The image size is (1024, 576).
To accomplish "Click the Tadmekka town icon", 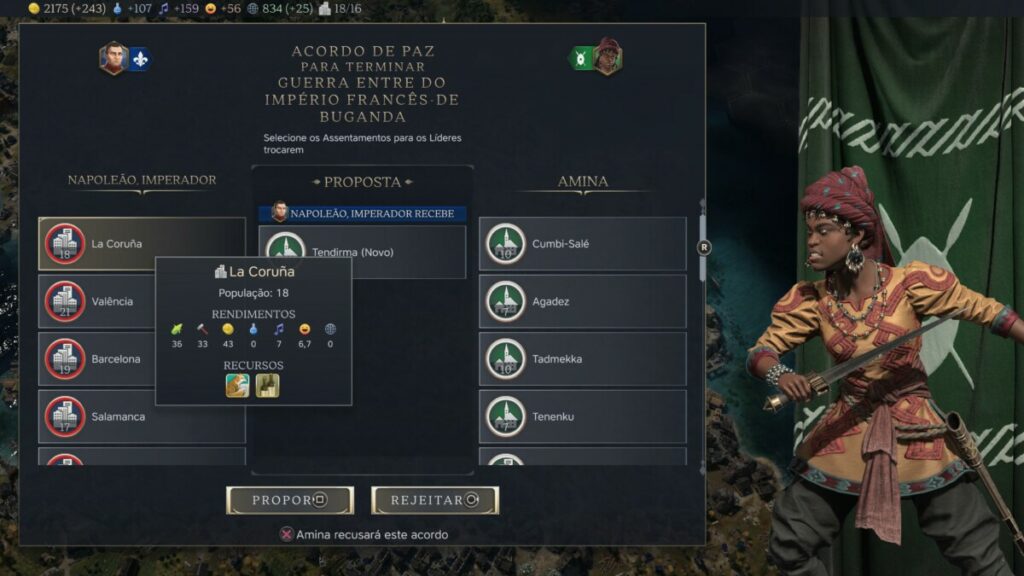I will pos(505,359).
